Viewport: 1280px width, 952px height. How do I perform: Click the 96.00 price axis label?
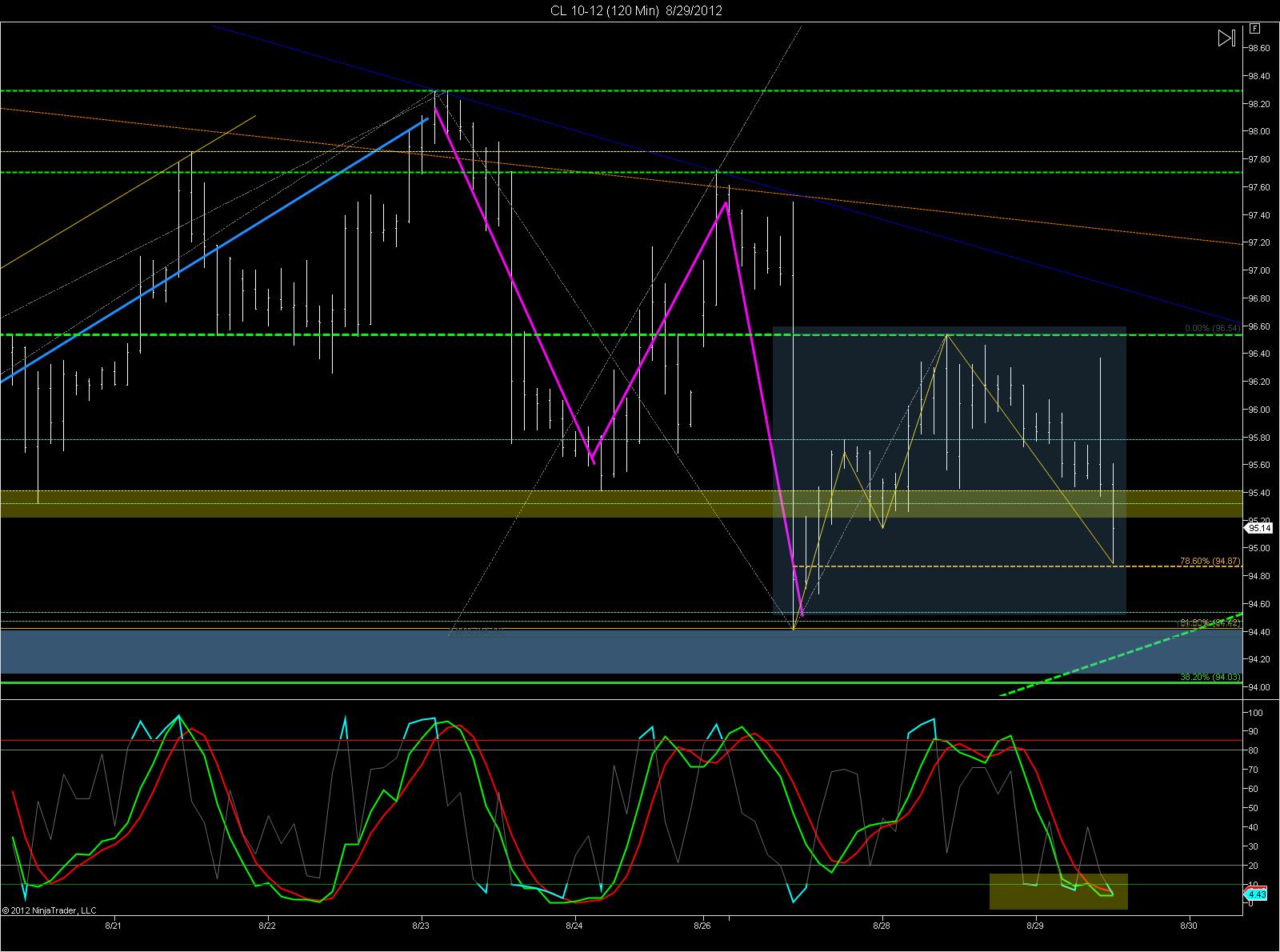[1259, 410]
